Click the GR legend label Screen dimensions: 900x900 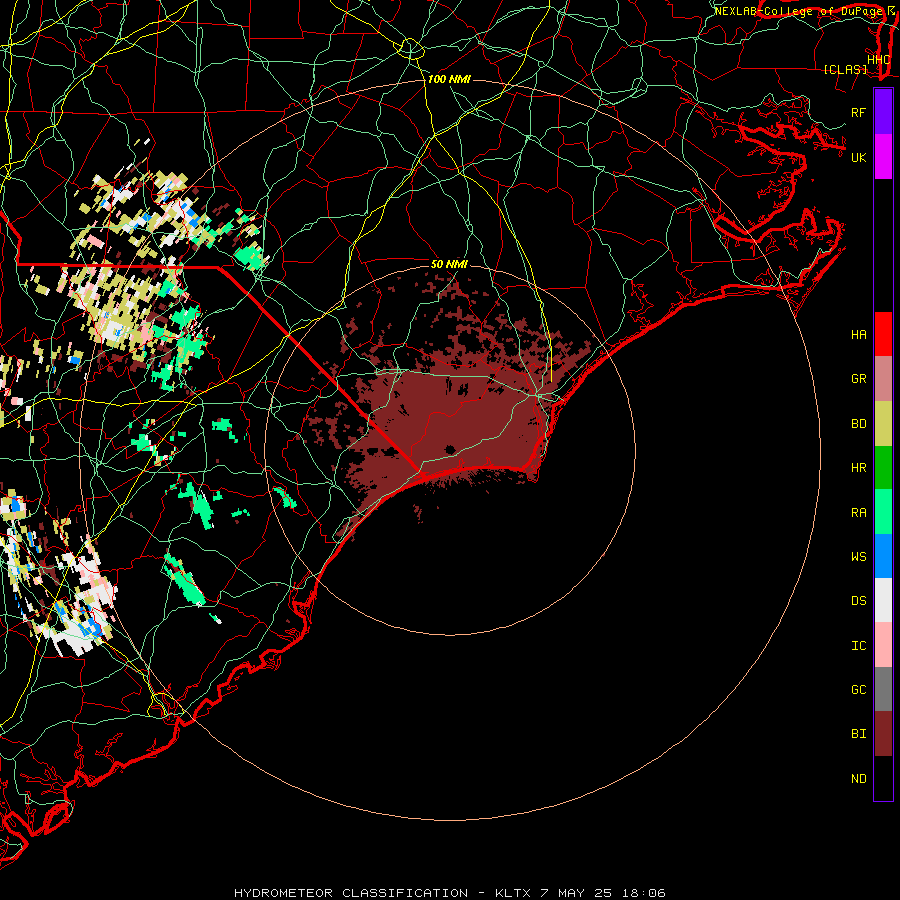(x=858, y=379)
